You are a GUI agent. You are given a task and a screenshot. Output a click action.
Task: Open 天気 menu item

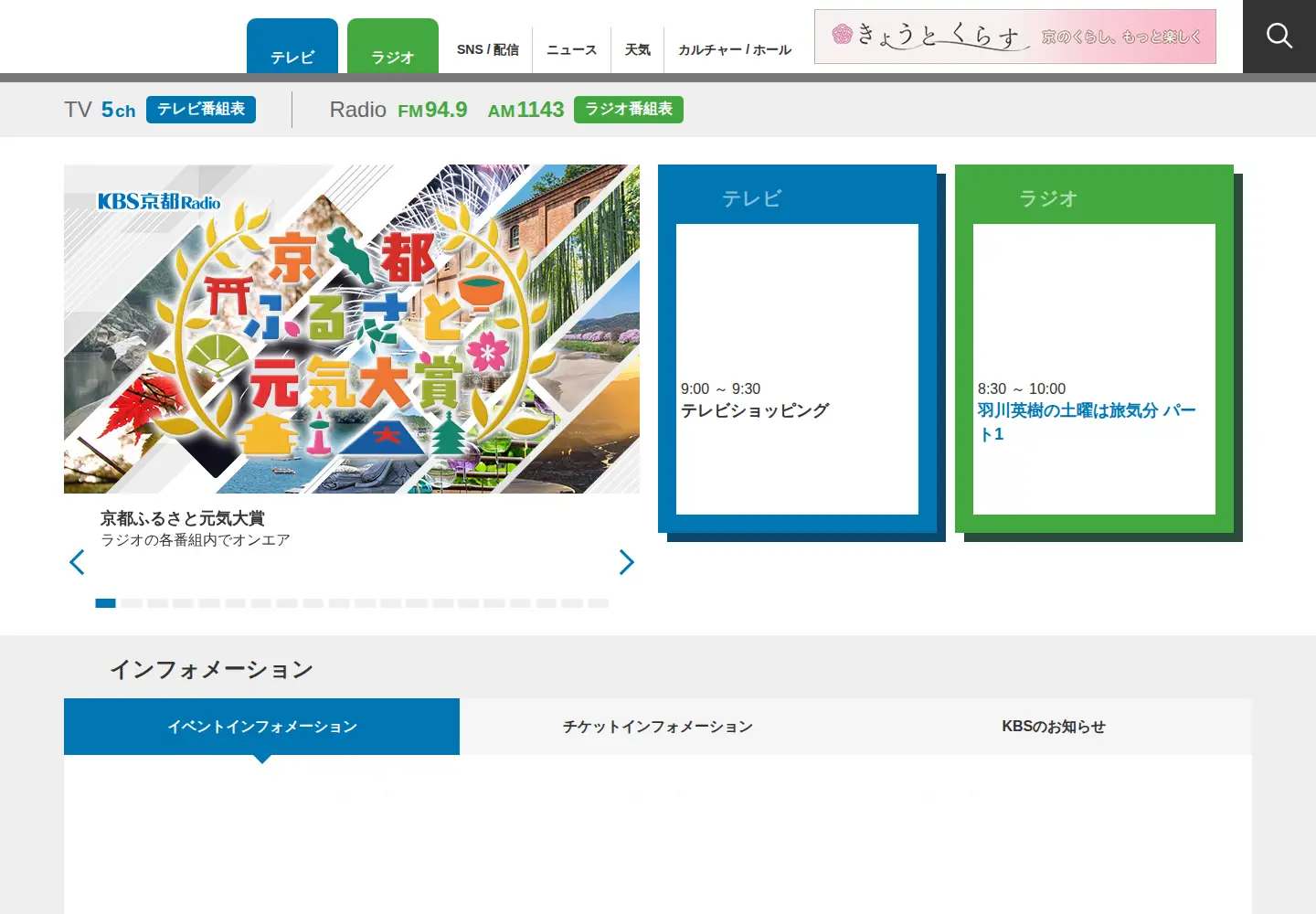point(638,49)
